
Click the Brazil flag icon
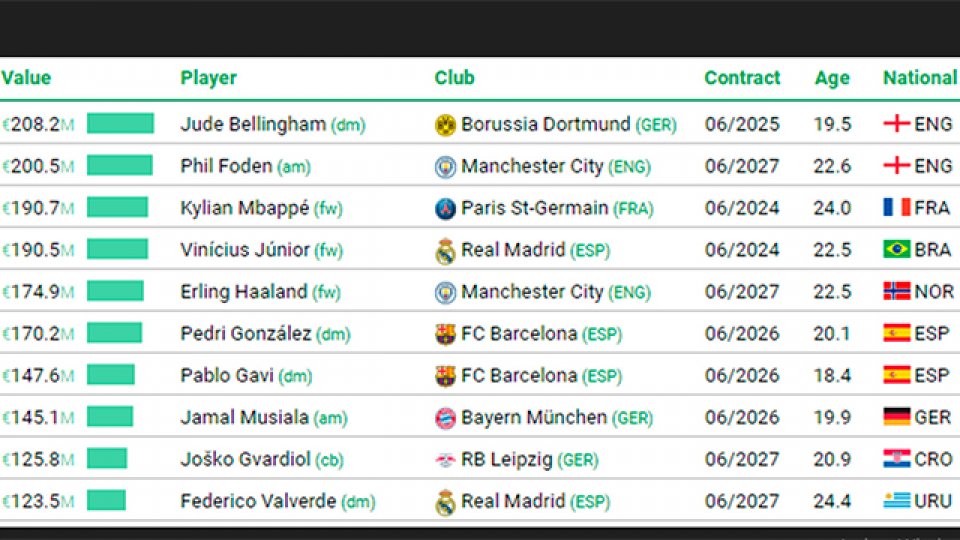click(x=896, y=249)
